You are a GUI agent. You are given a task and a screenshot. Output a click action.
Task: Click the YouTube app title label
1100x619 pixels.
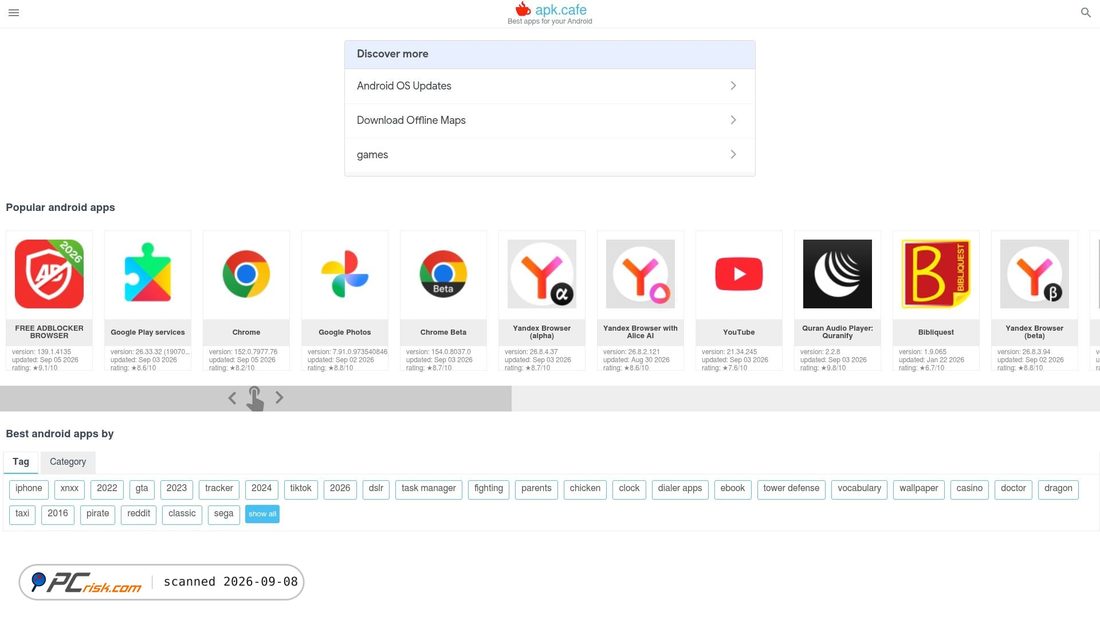[739, 333]
